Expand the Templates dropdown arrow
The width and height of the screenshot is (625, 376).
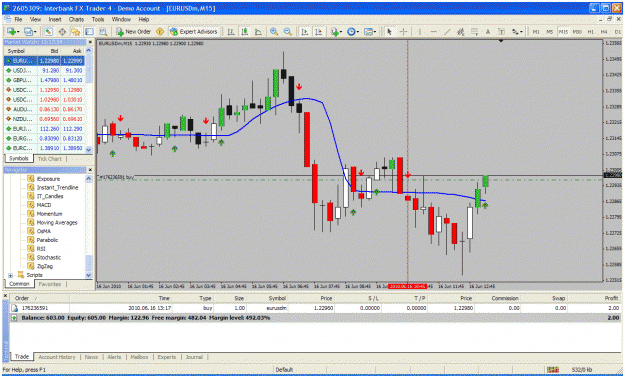pos(375,32)
